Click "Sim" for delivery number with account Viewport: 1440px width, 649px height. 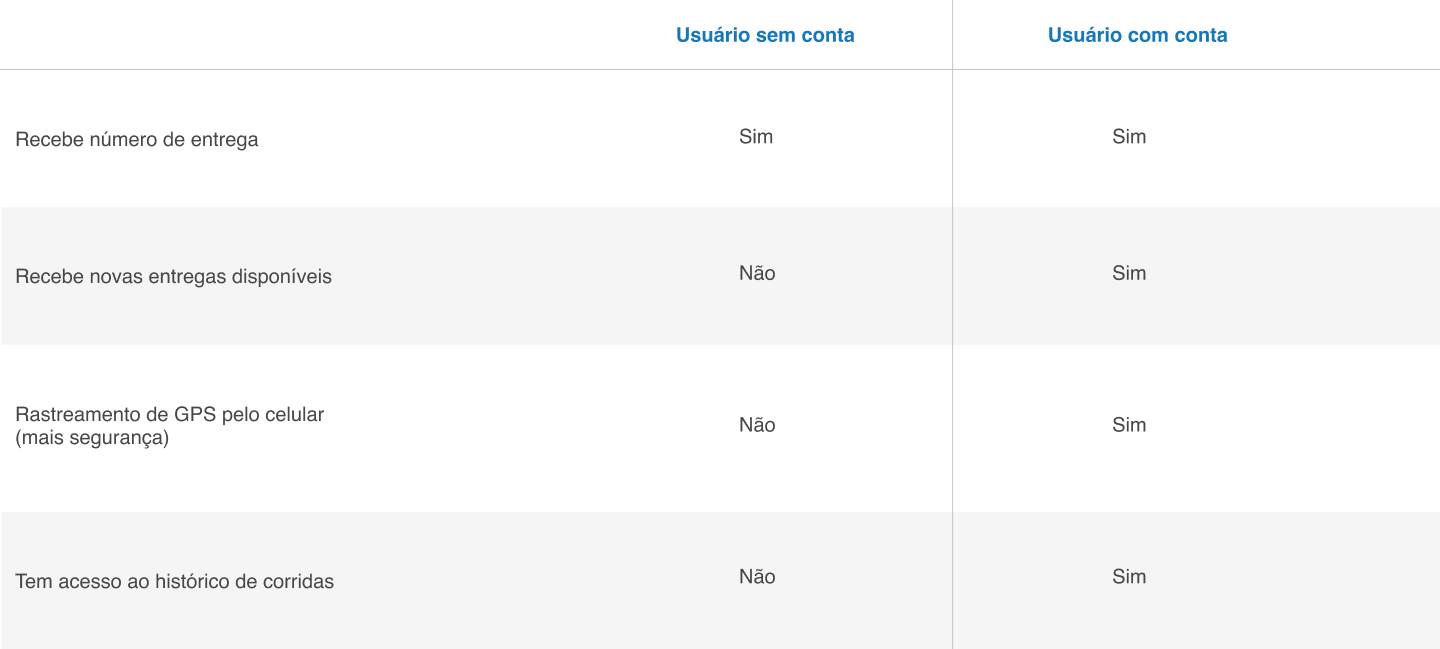pyautogui.click(x=1128, y=137)
